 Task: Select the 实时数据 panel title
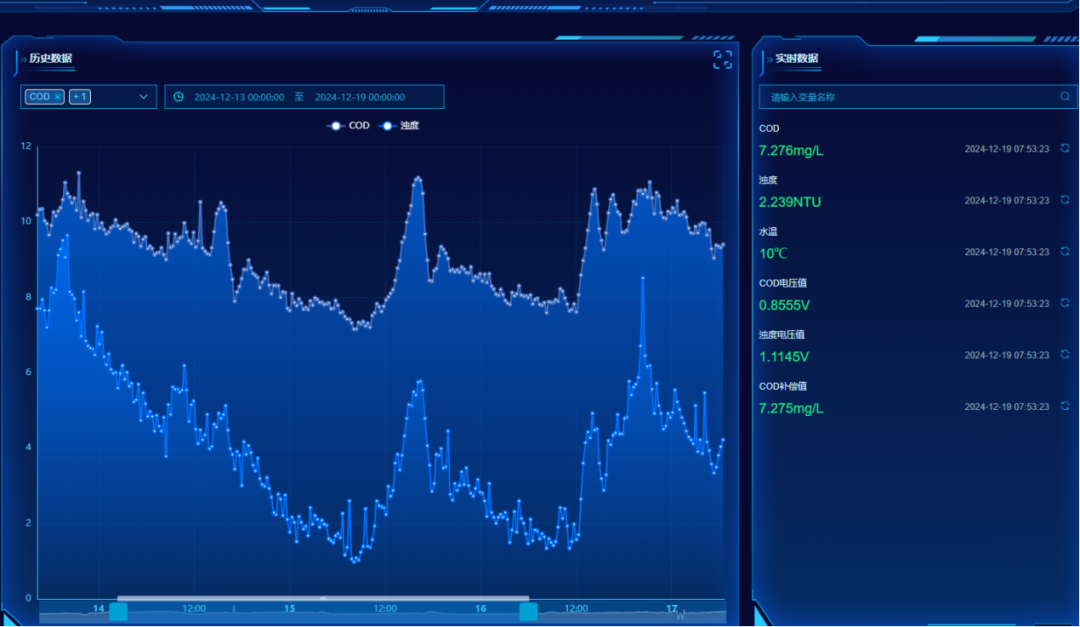[797, 59]
